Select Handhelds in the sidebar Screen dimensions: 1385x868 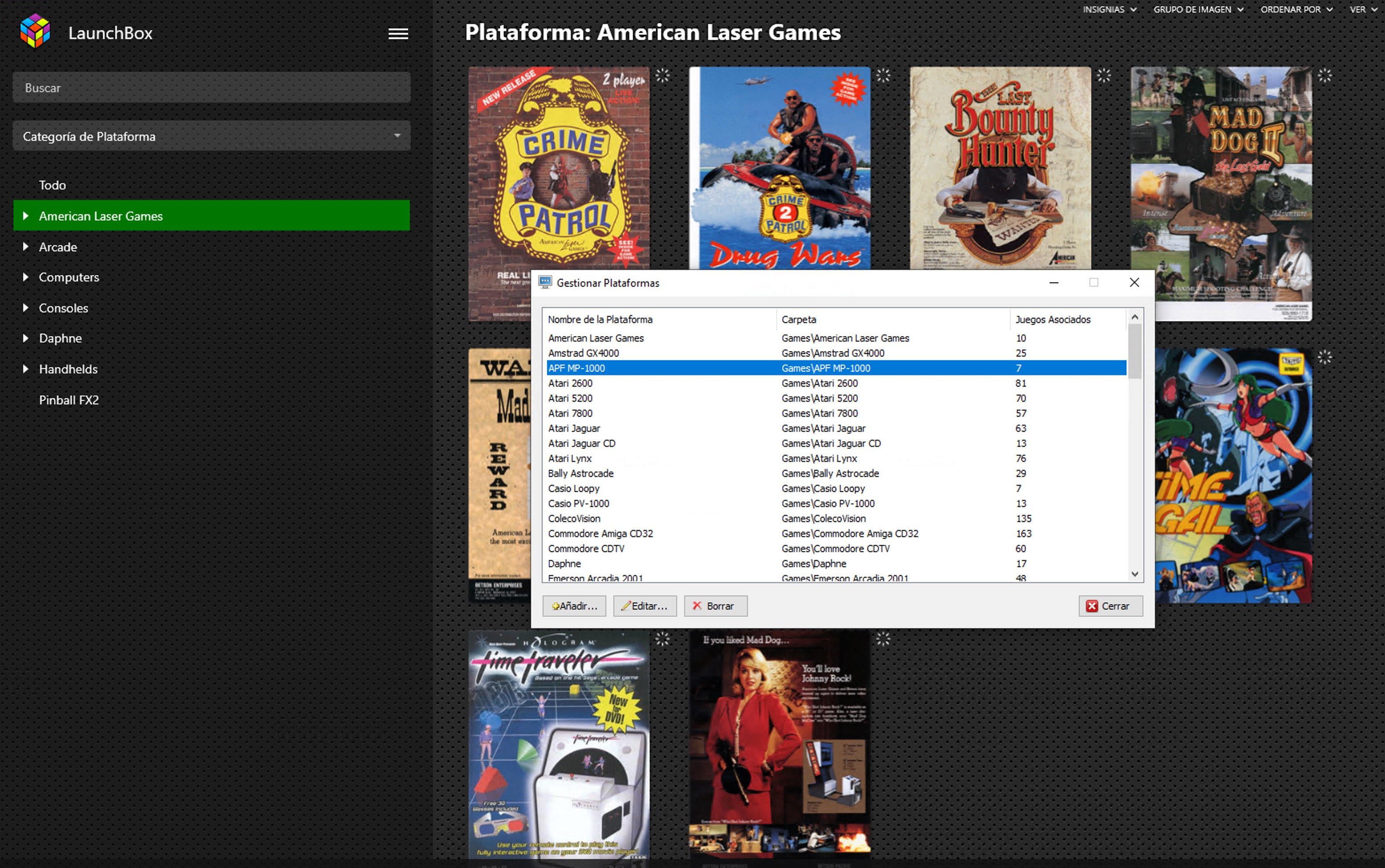(68, 369)
